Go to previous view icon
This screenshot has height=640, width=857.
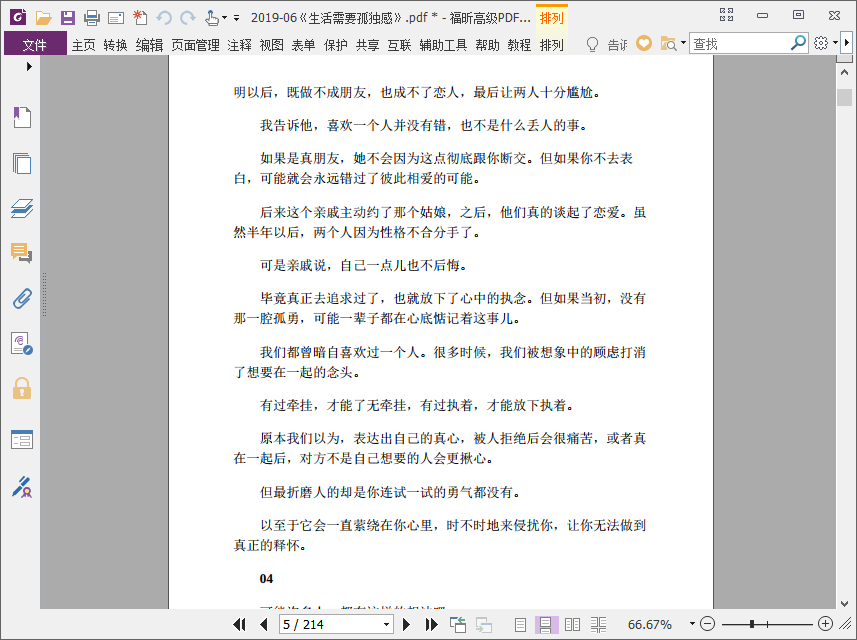pos(457,624)
